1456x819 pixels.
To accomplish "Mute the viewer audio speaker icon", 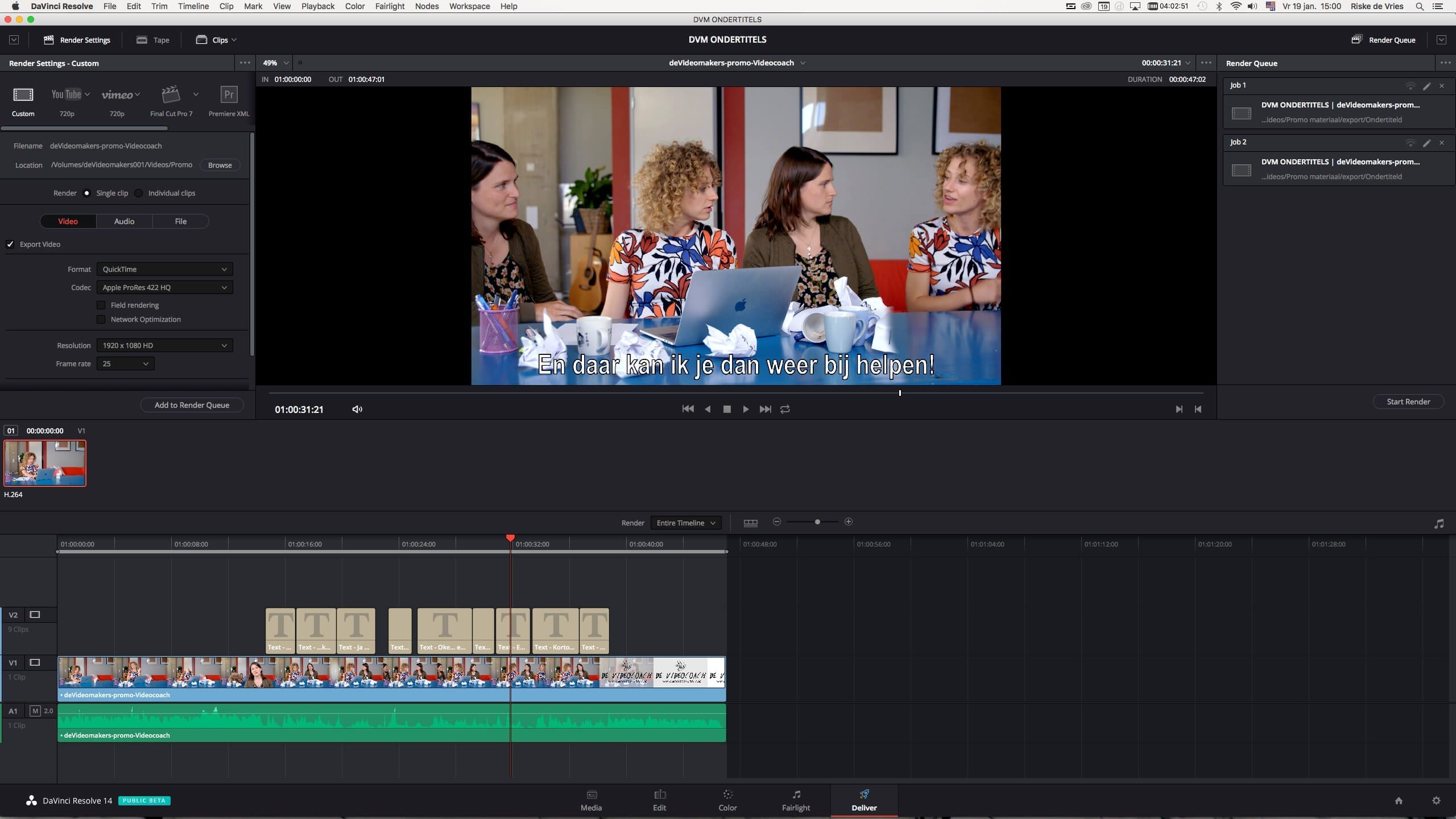I will pyautogui.click(x=357, y=409).
